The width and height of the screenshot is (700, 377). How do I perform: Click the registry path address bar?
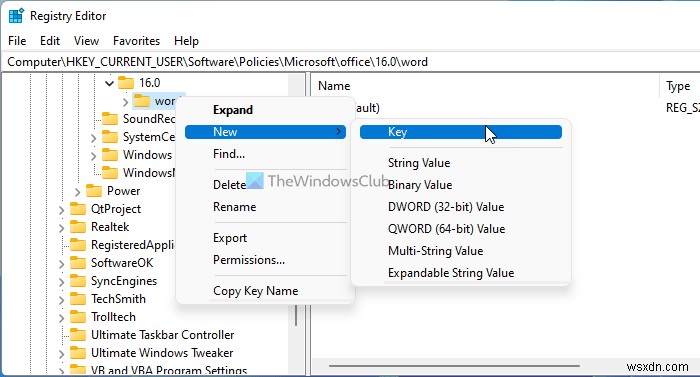coord(350,62)
